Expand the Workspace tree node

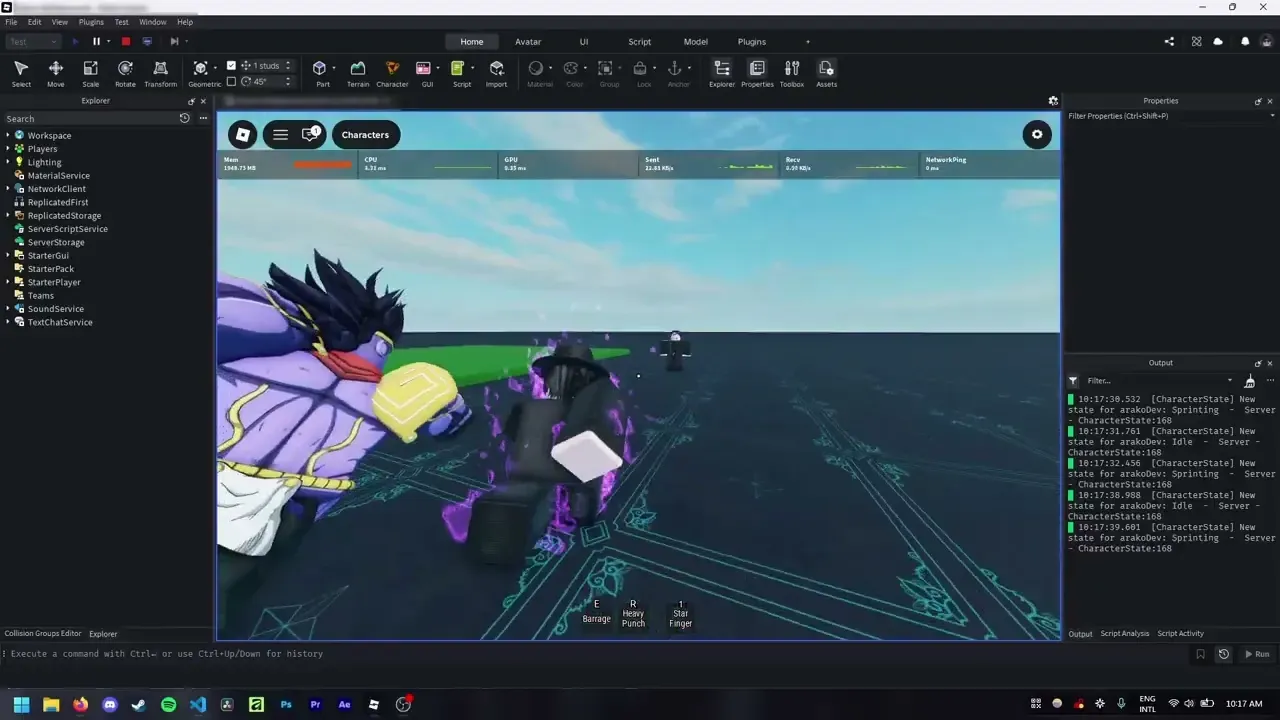(x=8, y=135)
